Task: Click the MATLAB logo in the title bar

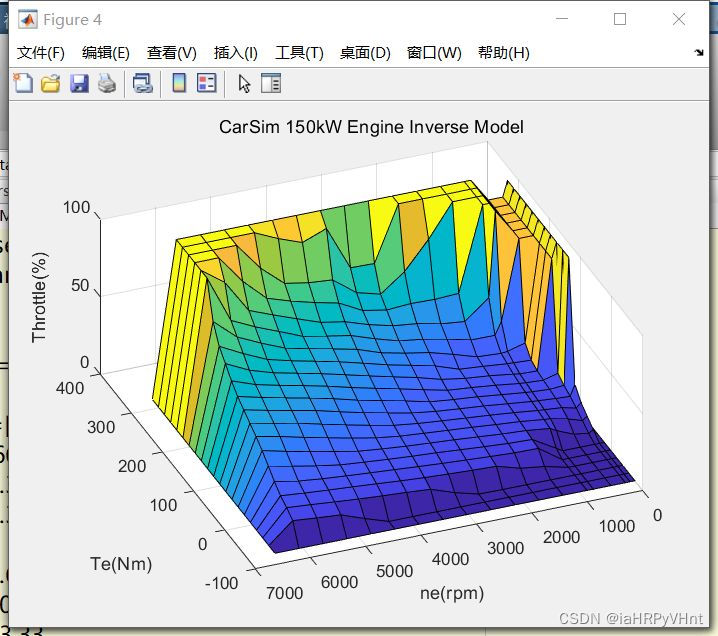Action: pos(27,19)
